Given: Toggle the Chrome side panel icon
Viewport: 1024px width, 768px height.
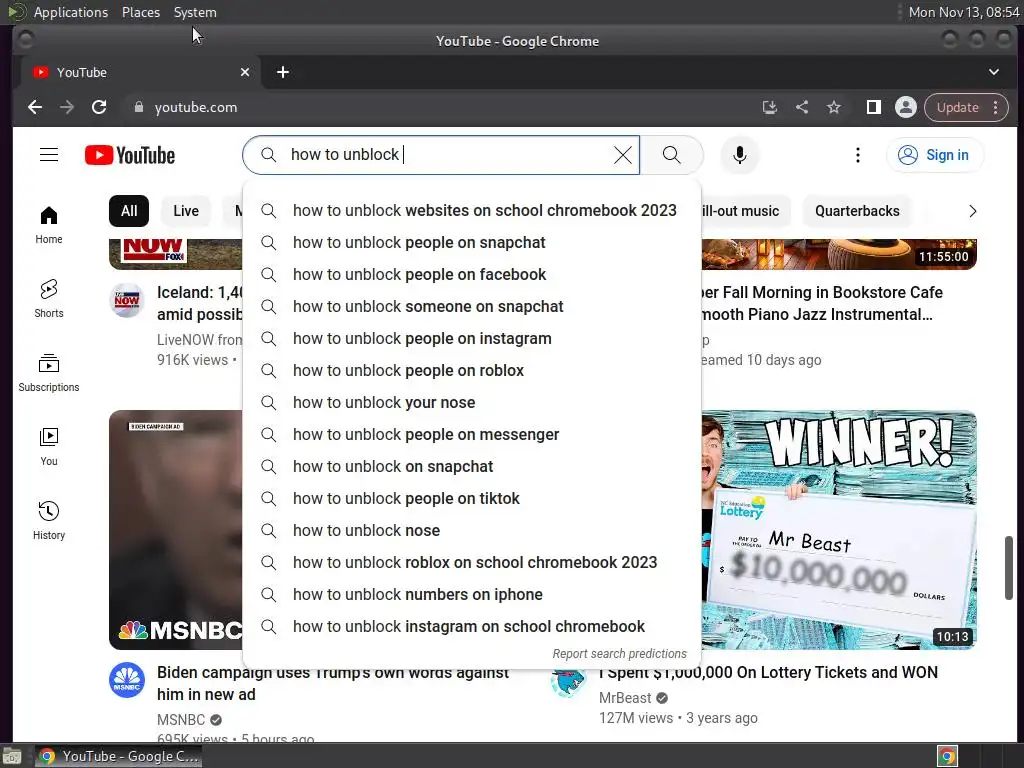Looking at the screenshot, I should point(874,107).
